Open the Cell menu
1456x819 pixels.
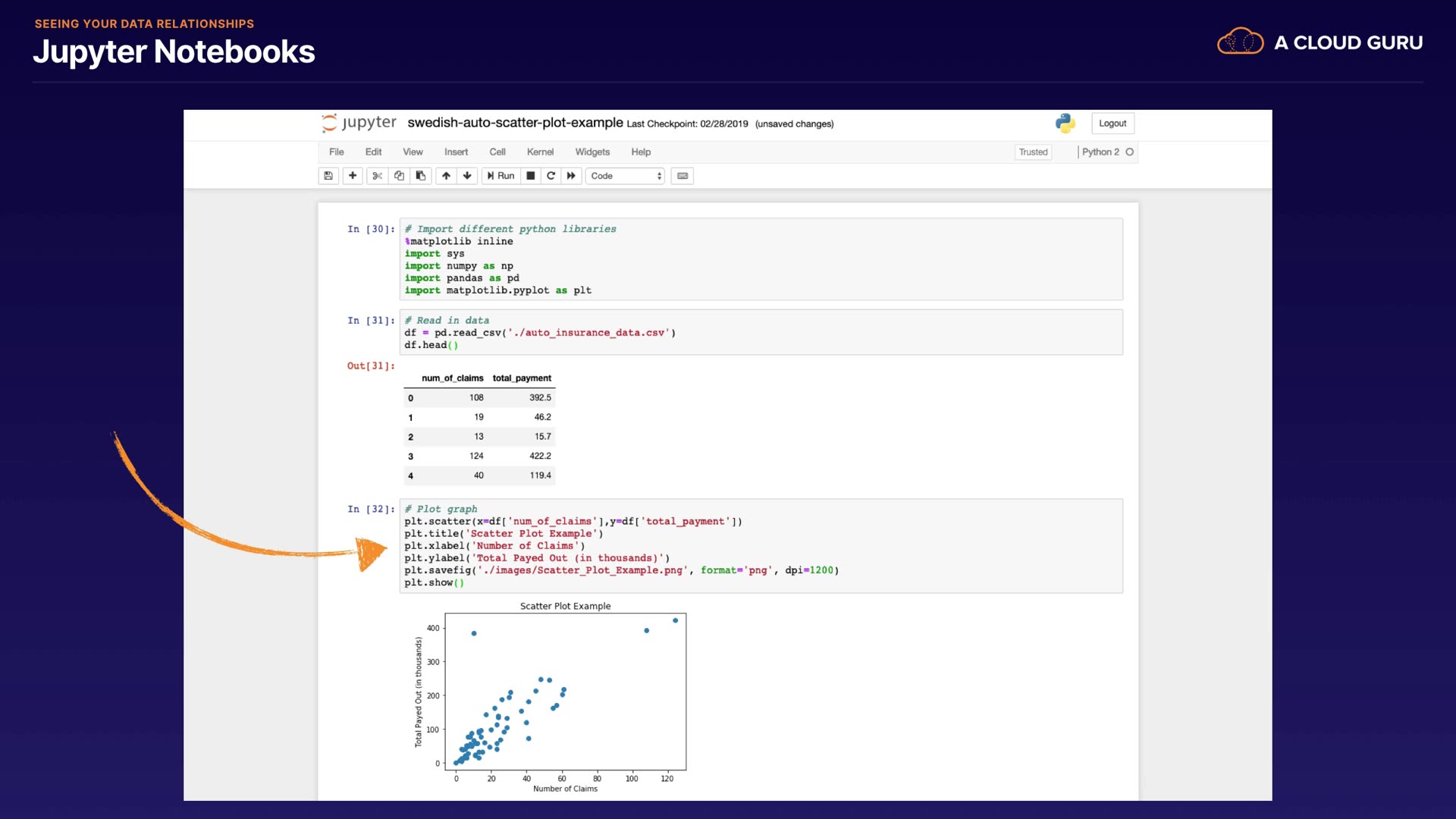click(x=497, y=152)
